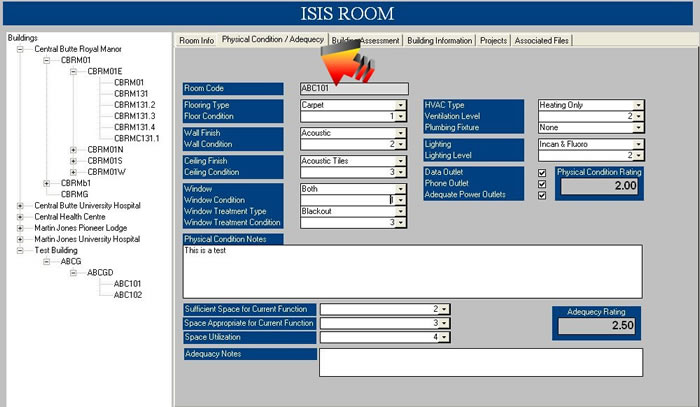This screenshot has width=700, height=407.
Task: Expand the CBRM01S tree node
Action: pos(73,161)
